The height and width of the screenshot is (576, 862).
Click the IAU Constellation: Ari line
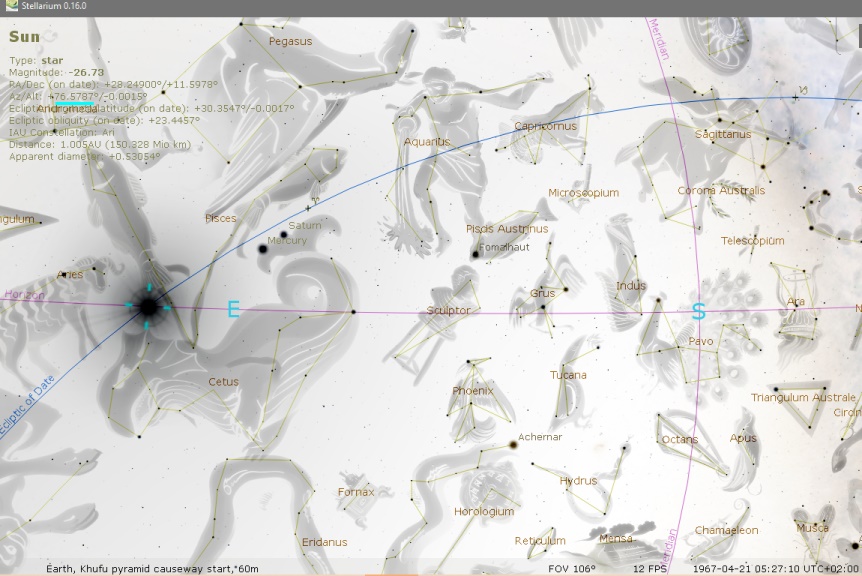pos(62,132)
